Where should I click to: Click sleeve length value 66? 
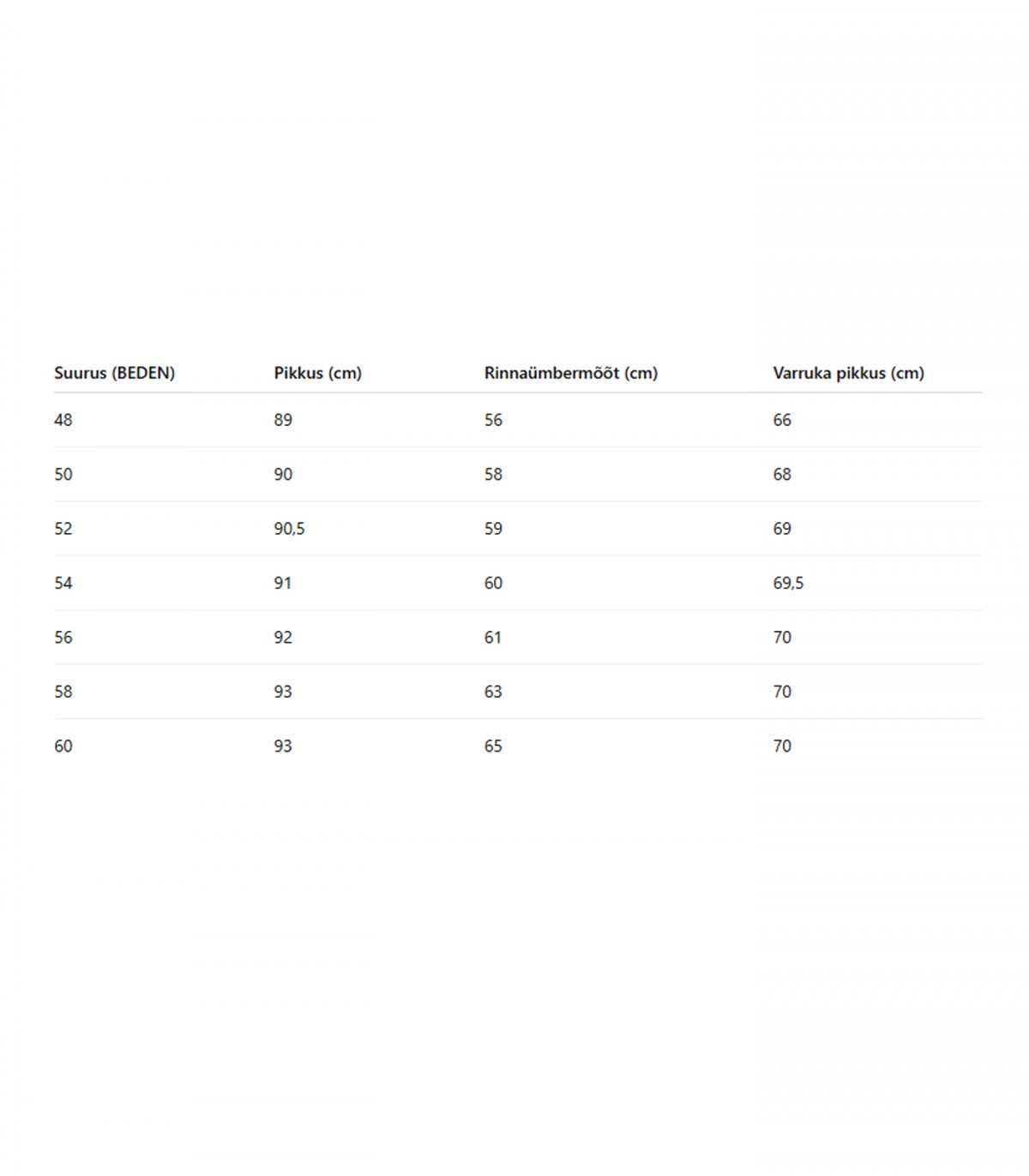tap(782, 420)
